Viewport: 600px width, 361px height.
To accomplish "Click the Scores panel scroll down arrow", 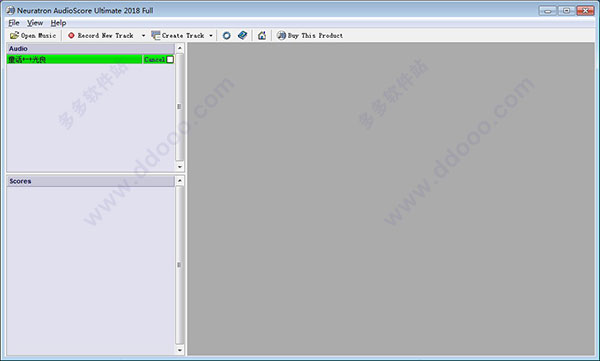I will tap(179, 350).
